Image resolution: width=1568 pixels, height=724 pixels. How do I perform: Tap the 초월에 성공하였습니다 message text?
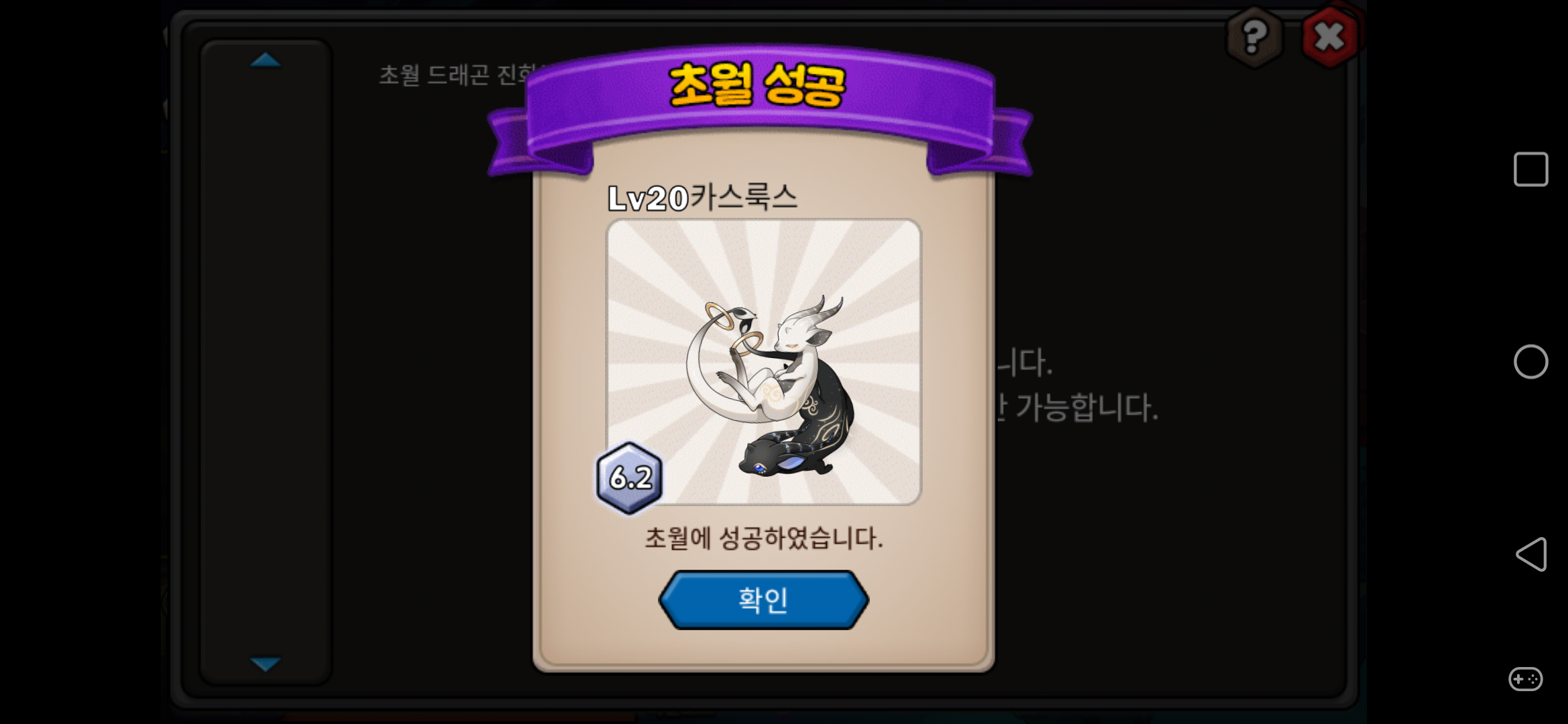764,538
